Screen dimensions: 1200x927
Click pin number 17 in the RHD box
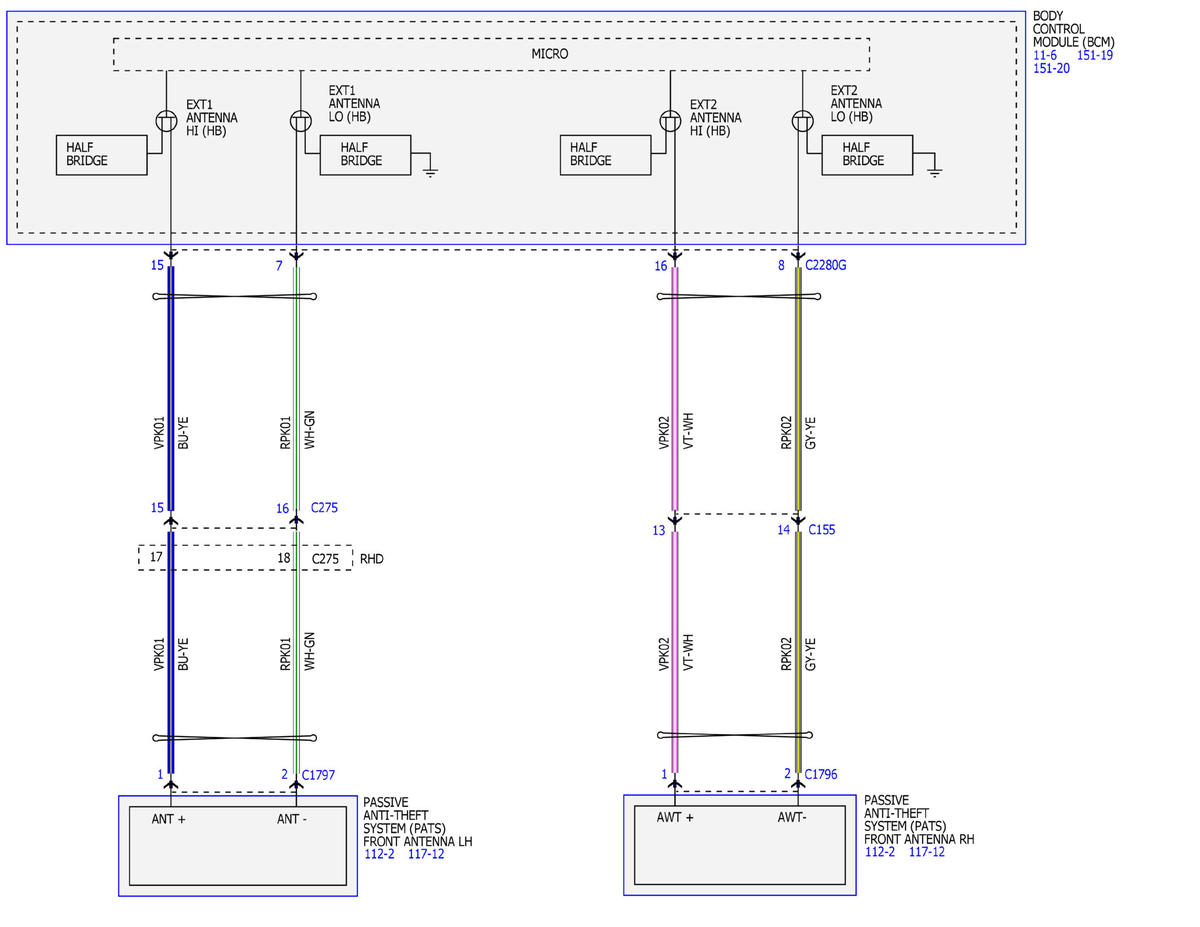156,557
